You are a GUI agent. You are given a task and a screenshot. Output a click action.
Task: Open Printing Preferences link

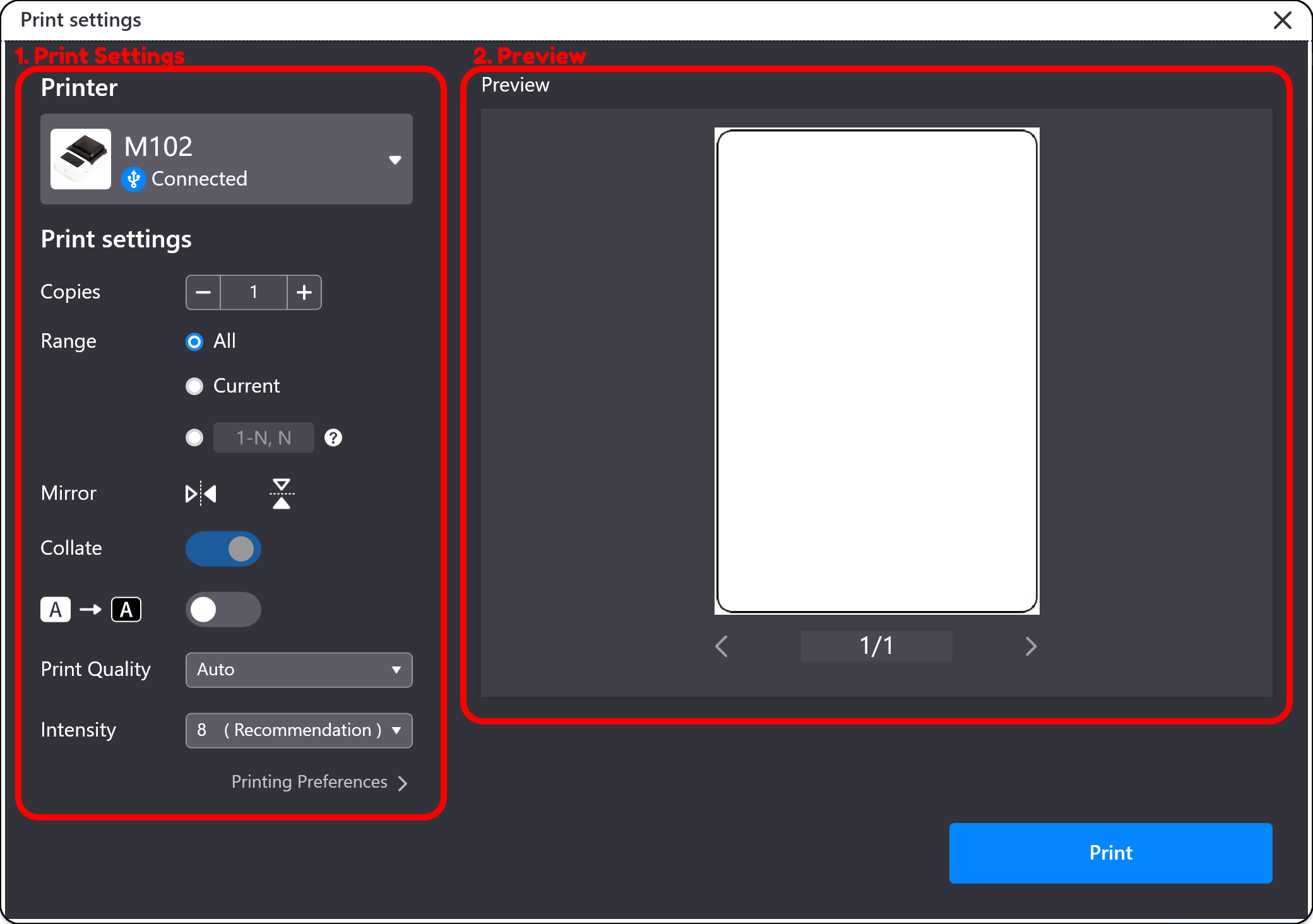point(319,782)
